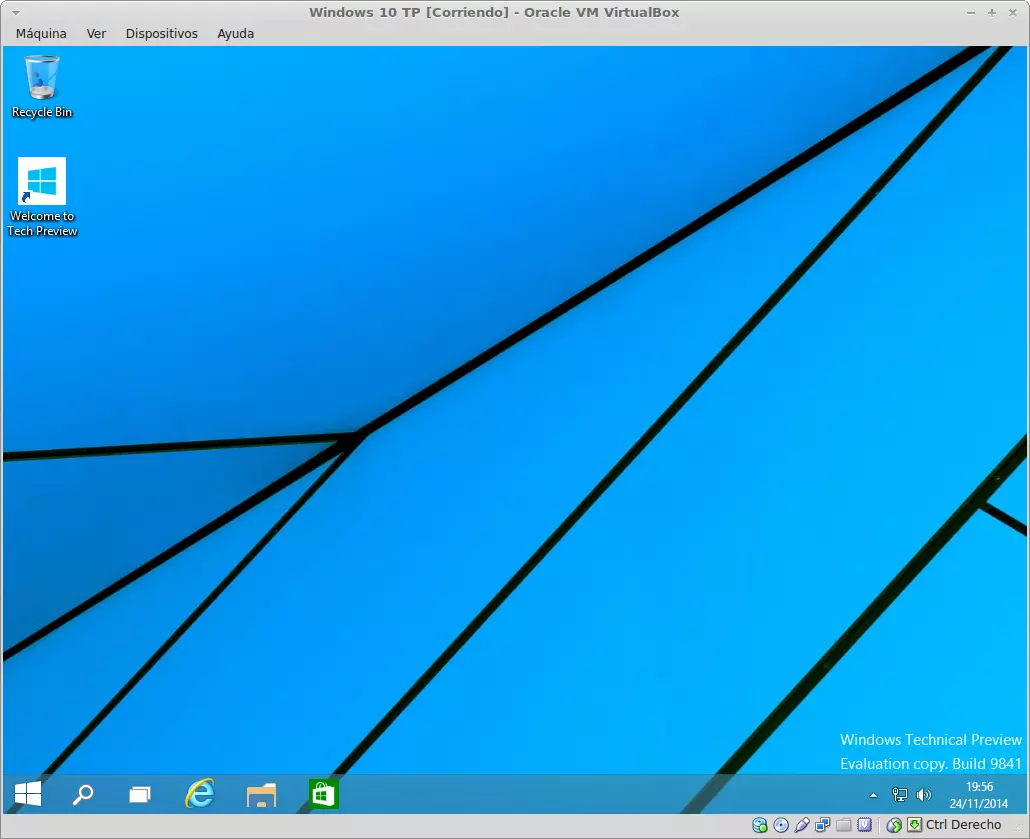Click the VirtualBox network adapters icon
Image resolution: width=1030 pixels, height=839 pixels.
pos(823,825)
